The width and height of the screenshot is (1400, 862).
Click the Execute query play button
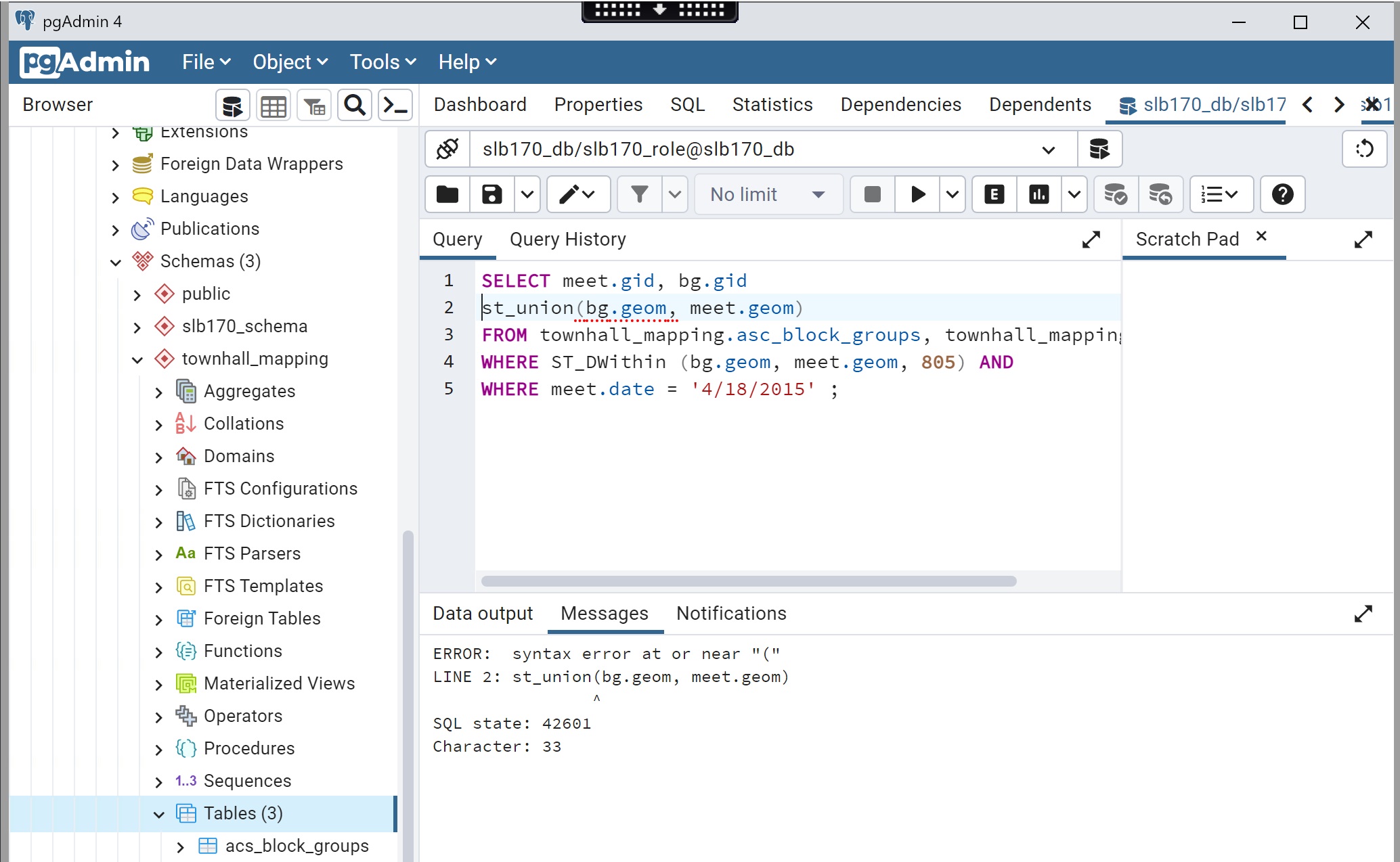(x=917, y=195)
